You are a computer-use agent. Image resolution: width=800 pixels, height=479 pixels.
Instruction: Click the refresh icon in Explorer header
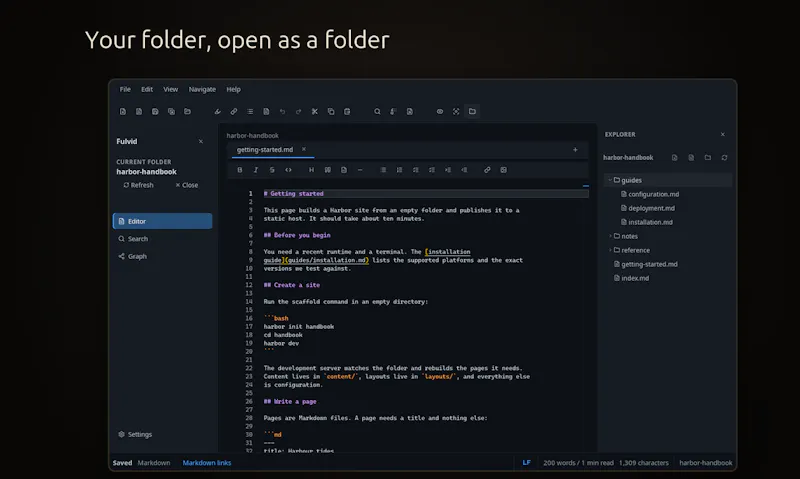point(724,158)
